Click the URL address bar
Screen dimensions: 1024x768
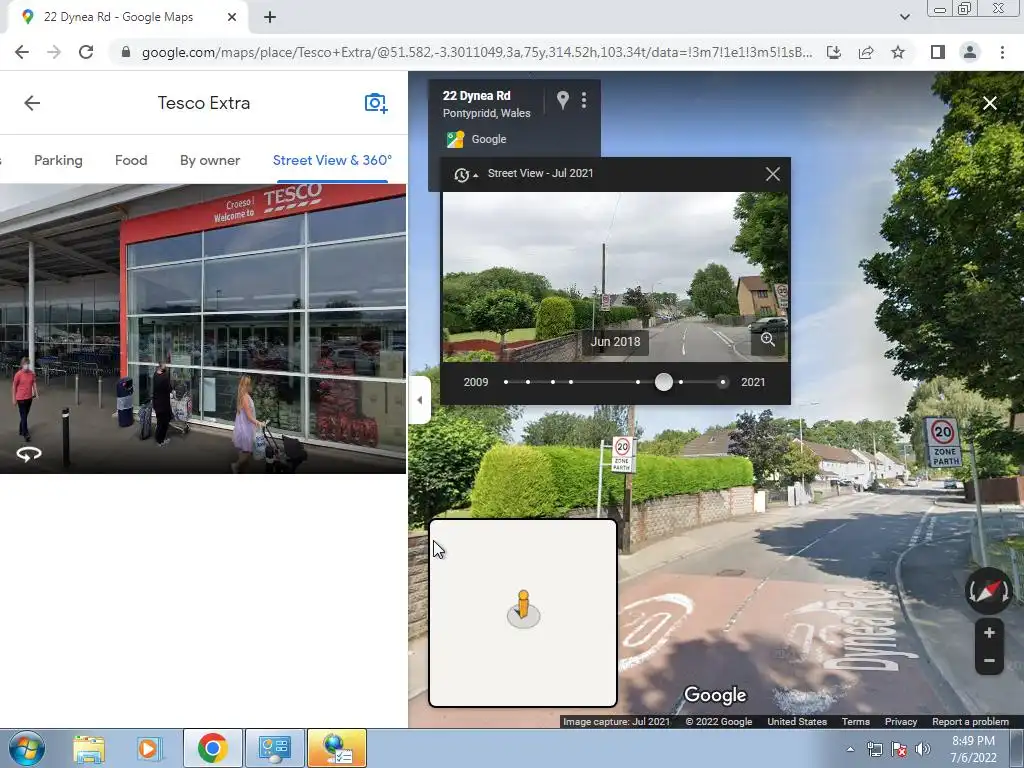pos(477,52)
